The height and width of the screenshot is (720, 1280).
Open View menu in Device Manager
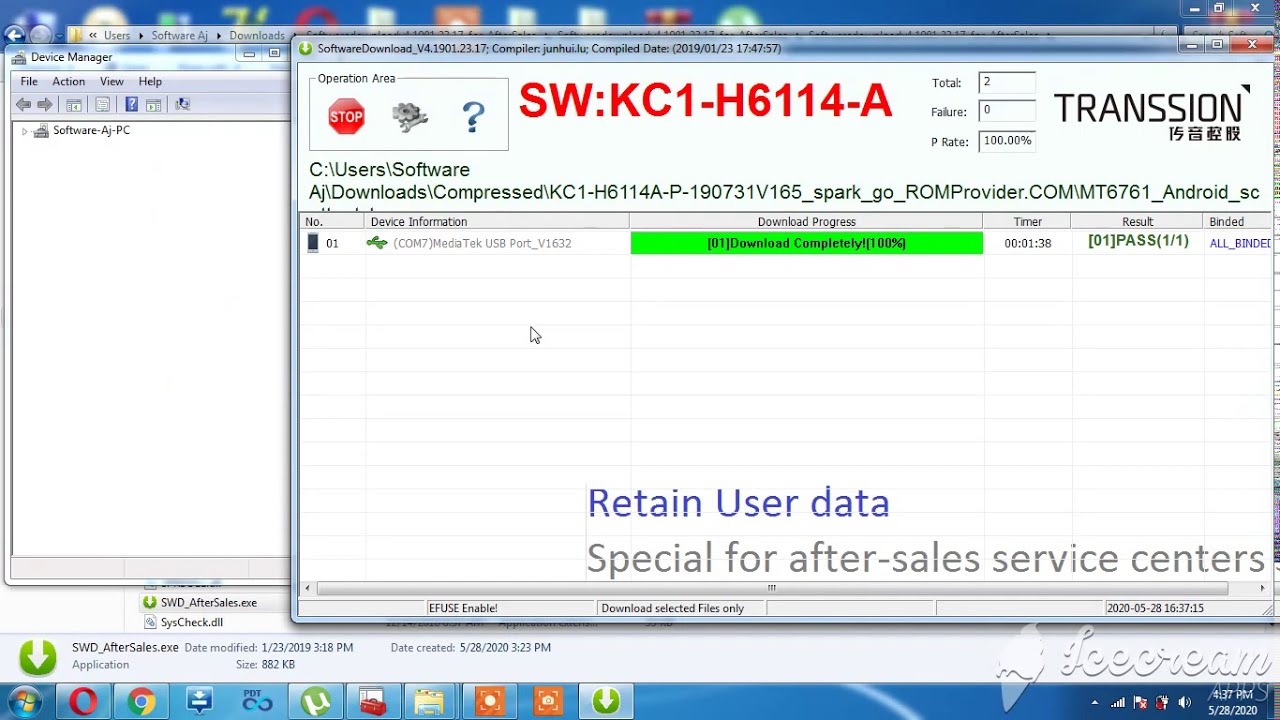[112, 81]
